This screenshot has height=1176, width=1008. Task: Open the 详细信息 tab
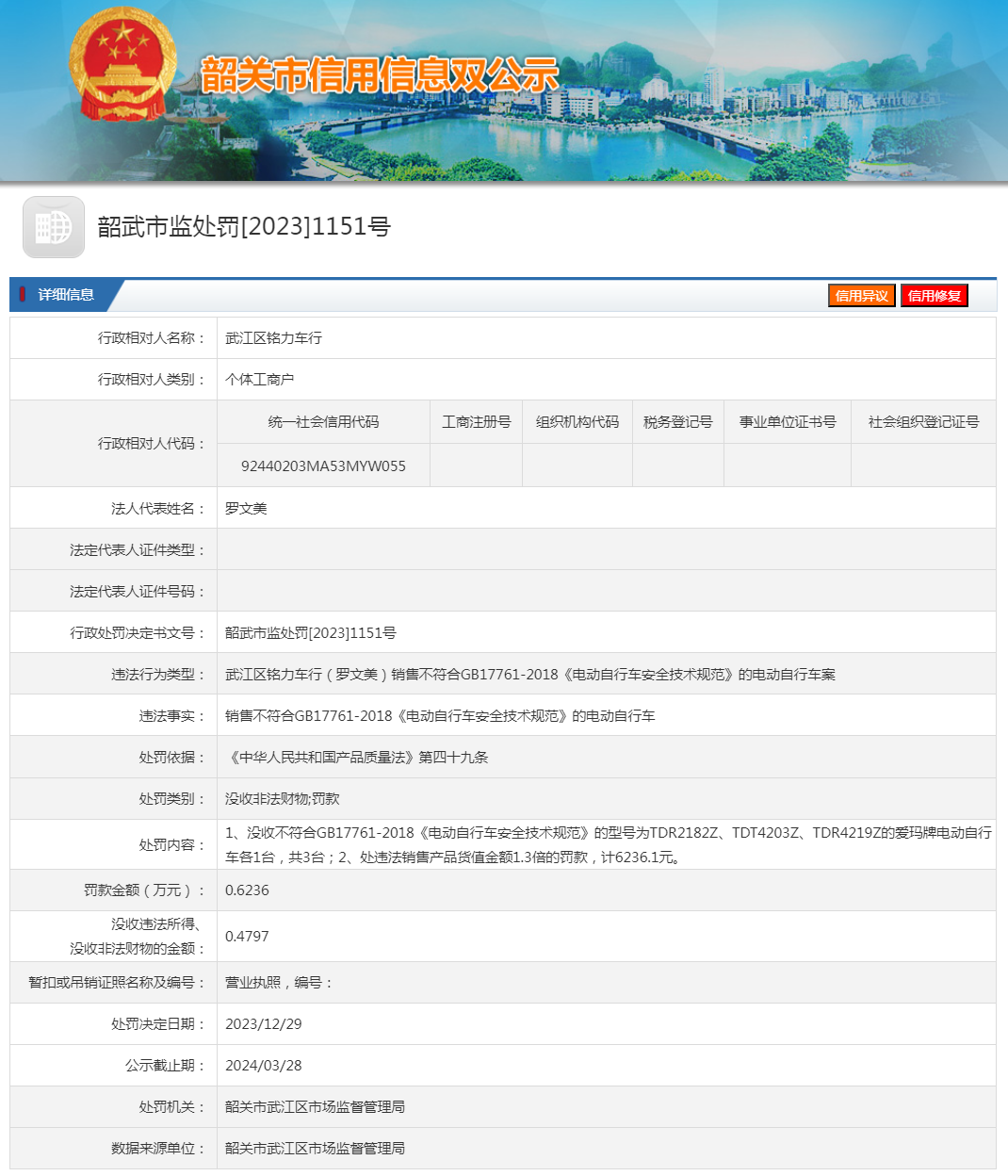pos(65,295)
